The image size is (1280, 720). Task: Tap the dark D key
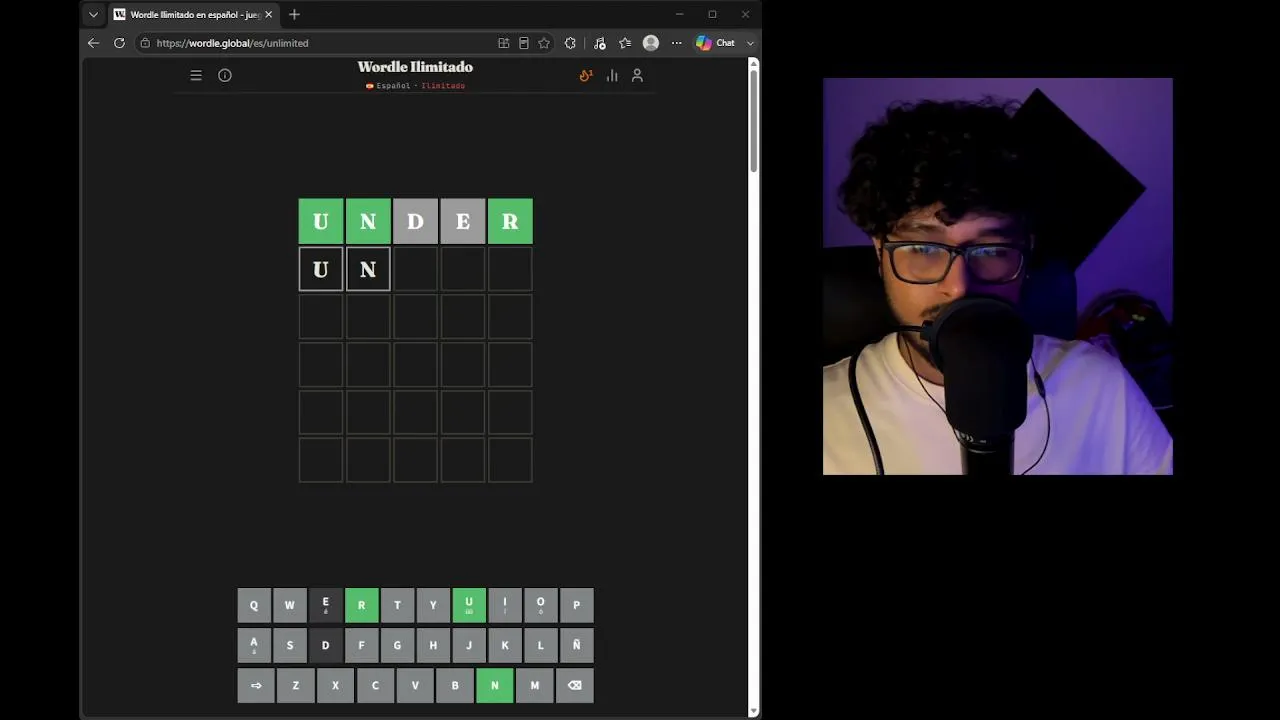(x=325, y=646)
